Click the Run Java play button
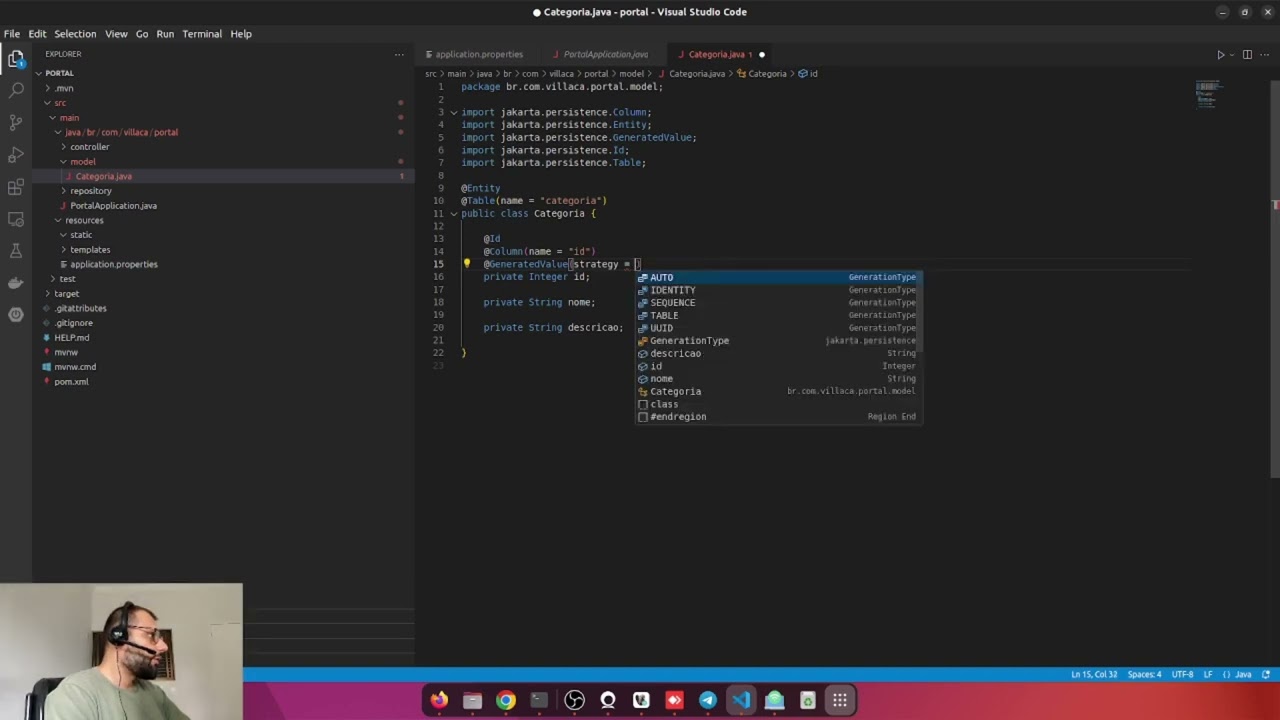Image resolution: width=1280 pixels, height=720 pixels. [1220, 54]
